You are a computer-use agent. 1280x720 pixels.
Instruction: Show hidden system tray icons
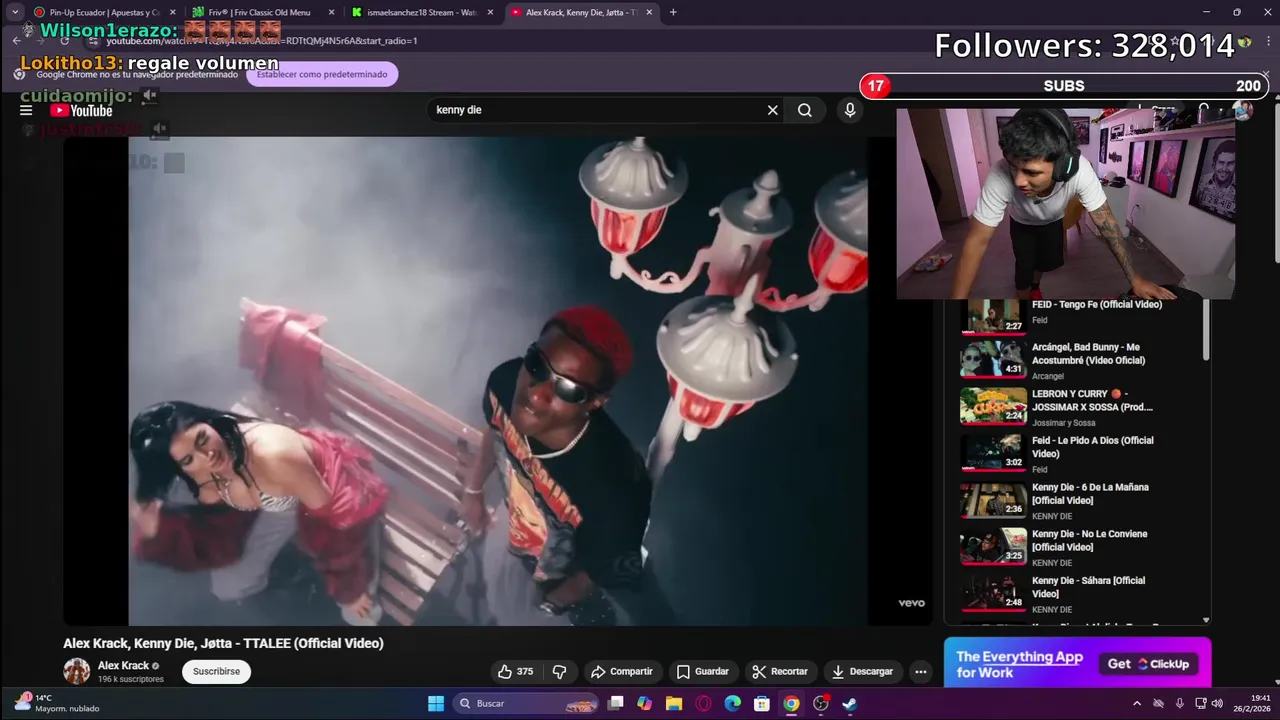click(1137, 704)
